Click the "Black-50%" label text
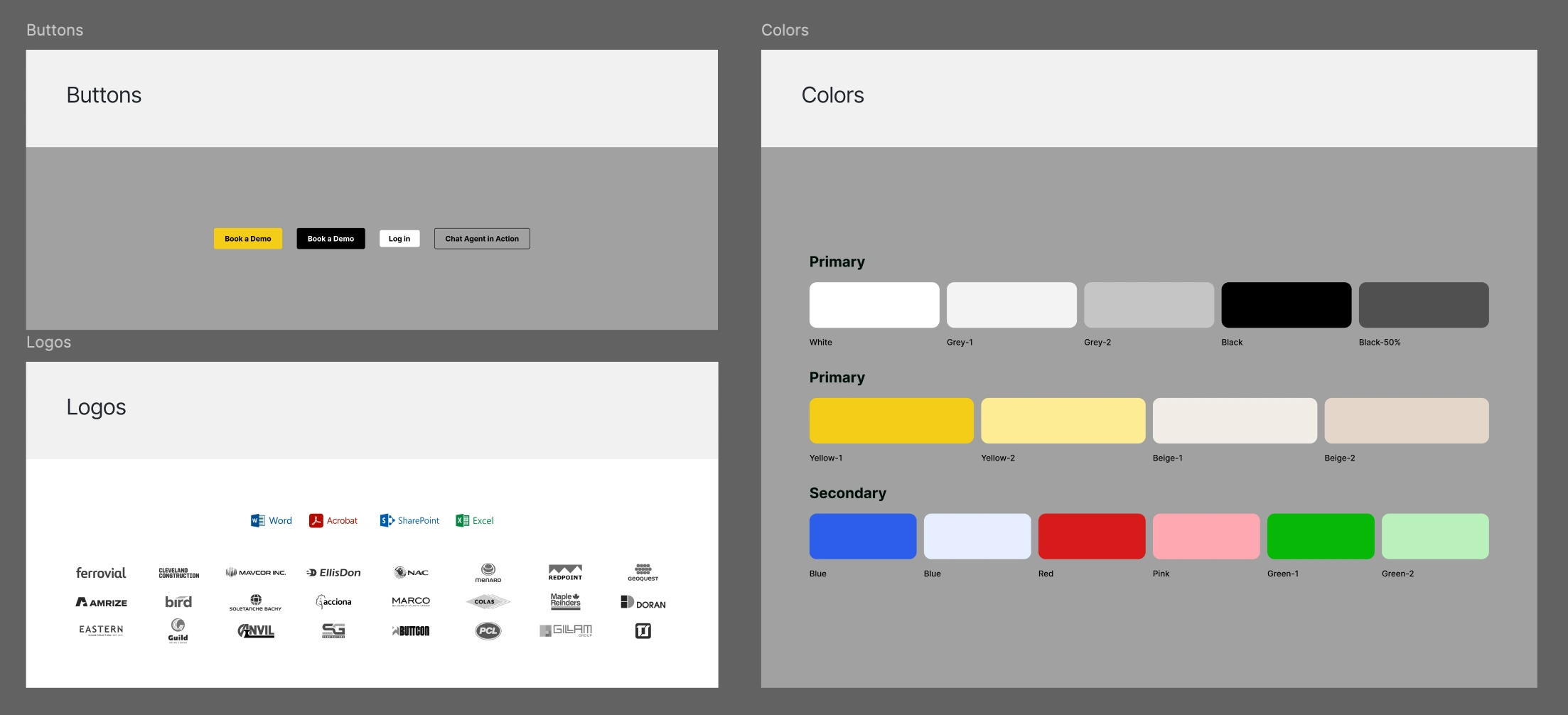Viewport: 1568px width, 715px height. tap(1380, 343)
